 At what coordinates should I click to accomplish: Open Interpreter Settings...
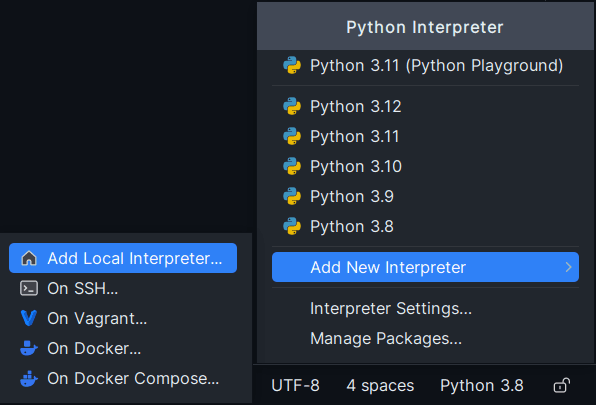pyautogui.click(x=425, y=308)
